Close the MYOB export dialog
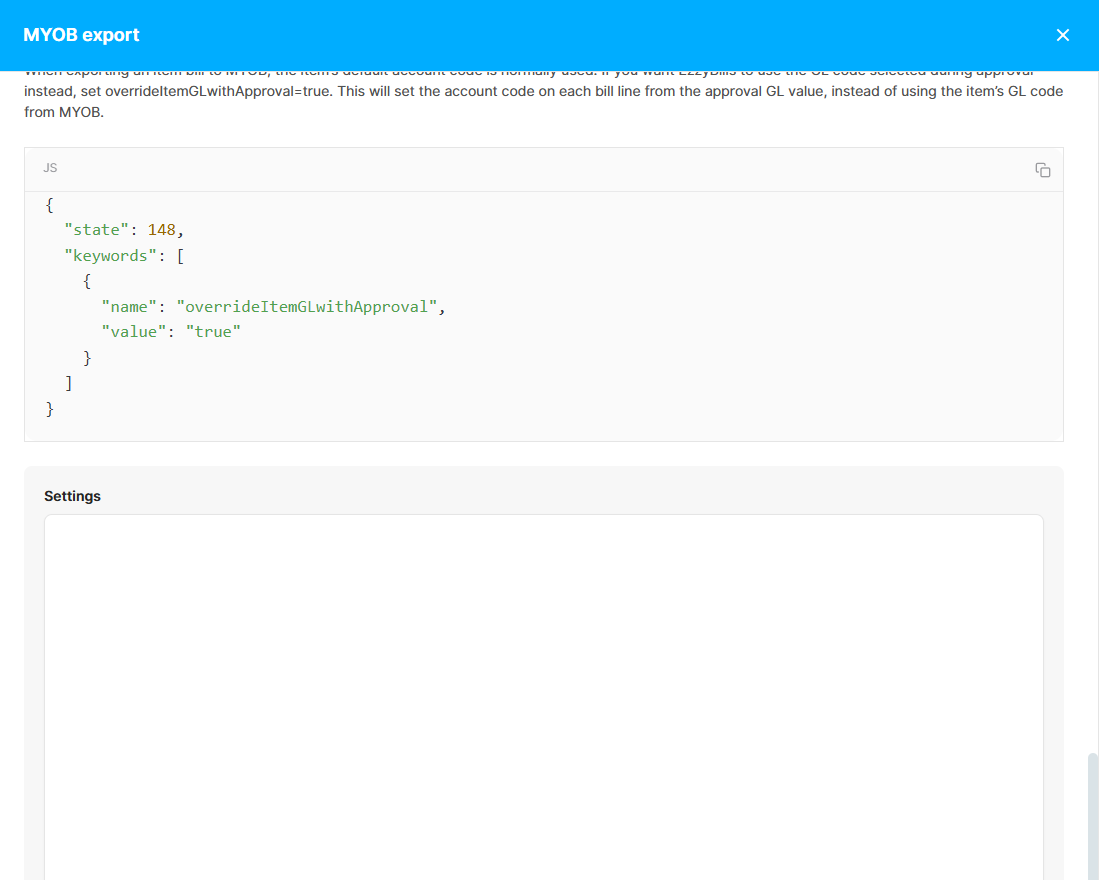Screen dimensions: 1099x880 point(1063,35)
